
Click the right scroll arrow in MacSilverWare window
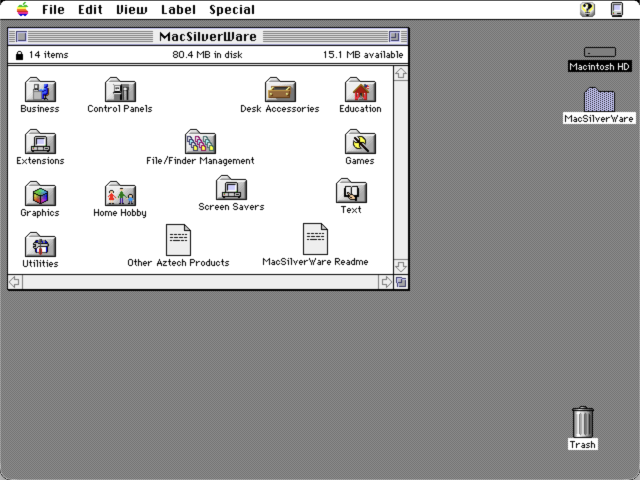coord(386,282)
